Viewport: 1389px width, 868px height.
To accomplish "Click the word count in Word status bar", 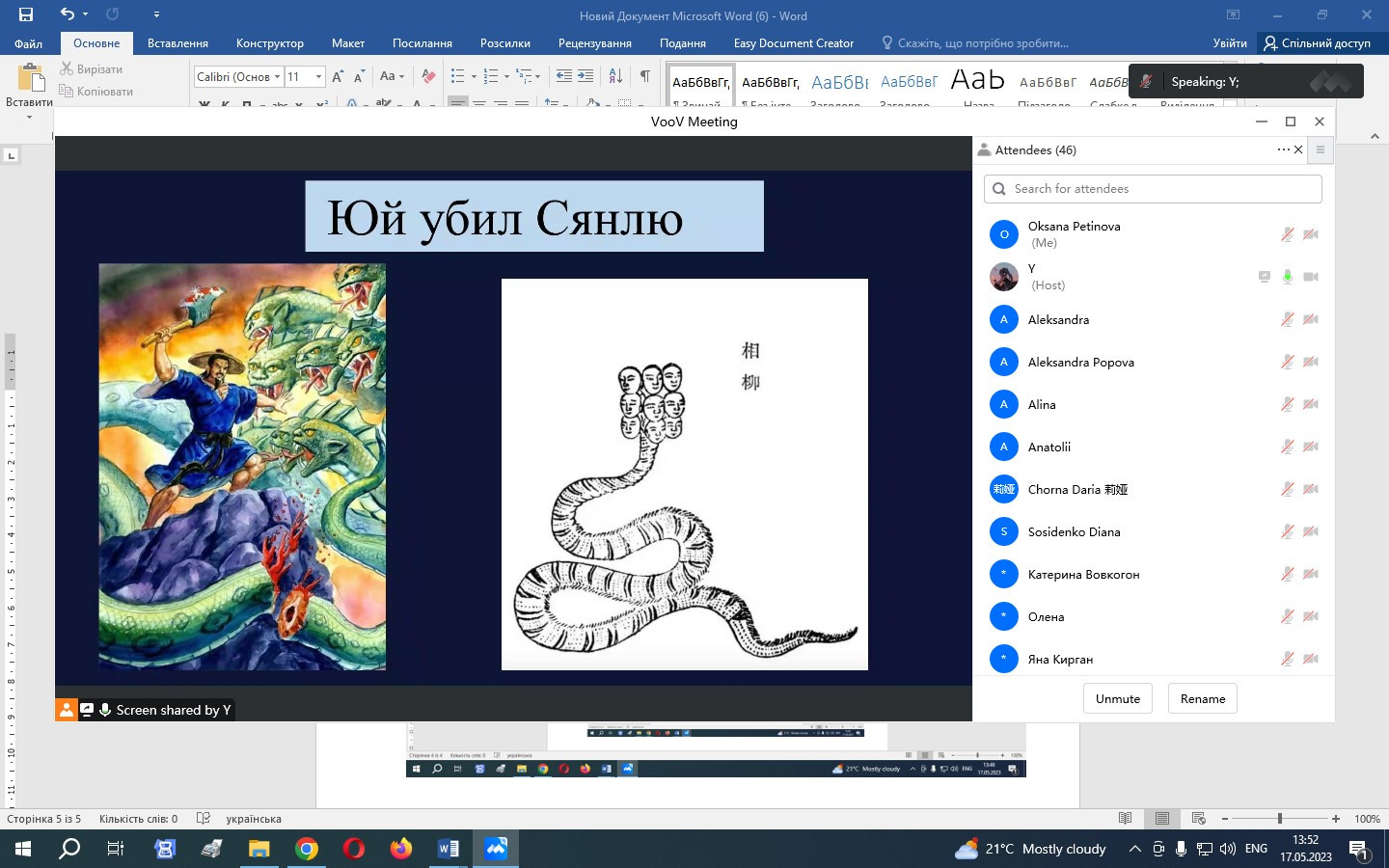I will tap(138, 819).
